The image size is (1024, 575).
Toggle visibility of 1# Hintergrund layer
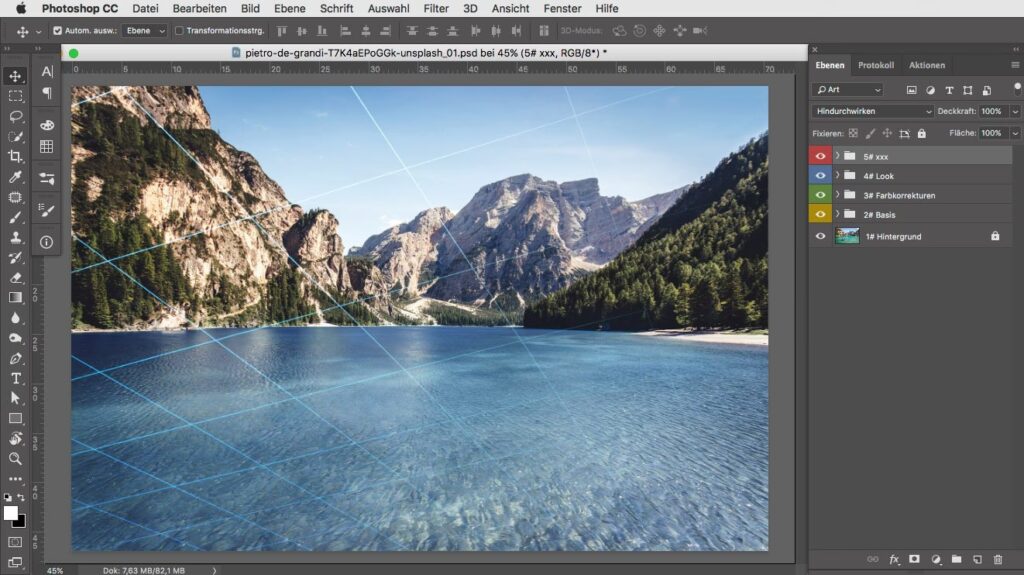pos(820,236)
